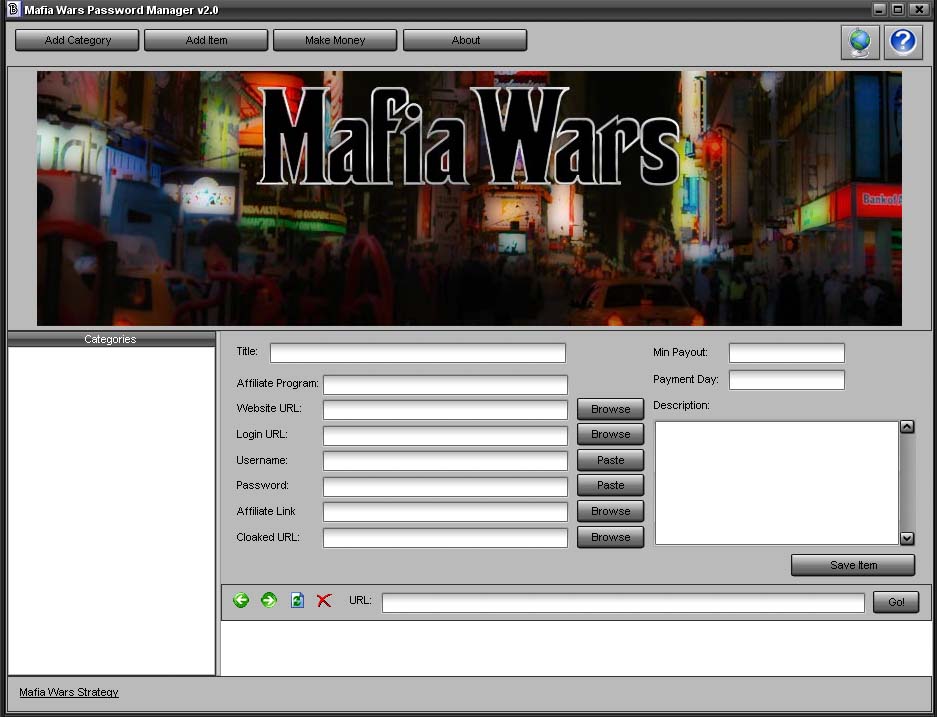
Task: Open the About button
Action: coord(465,40)
